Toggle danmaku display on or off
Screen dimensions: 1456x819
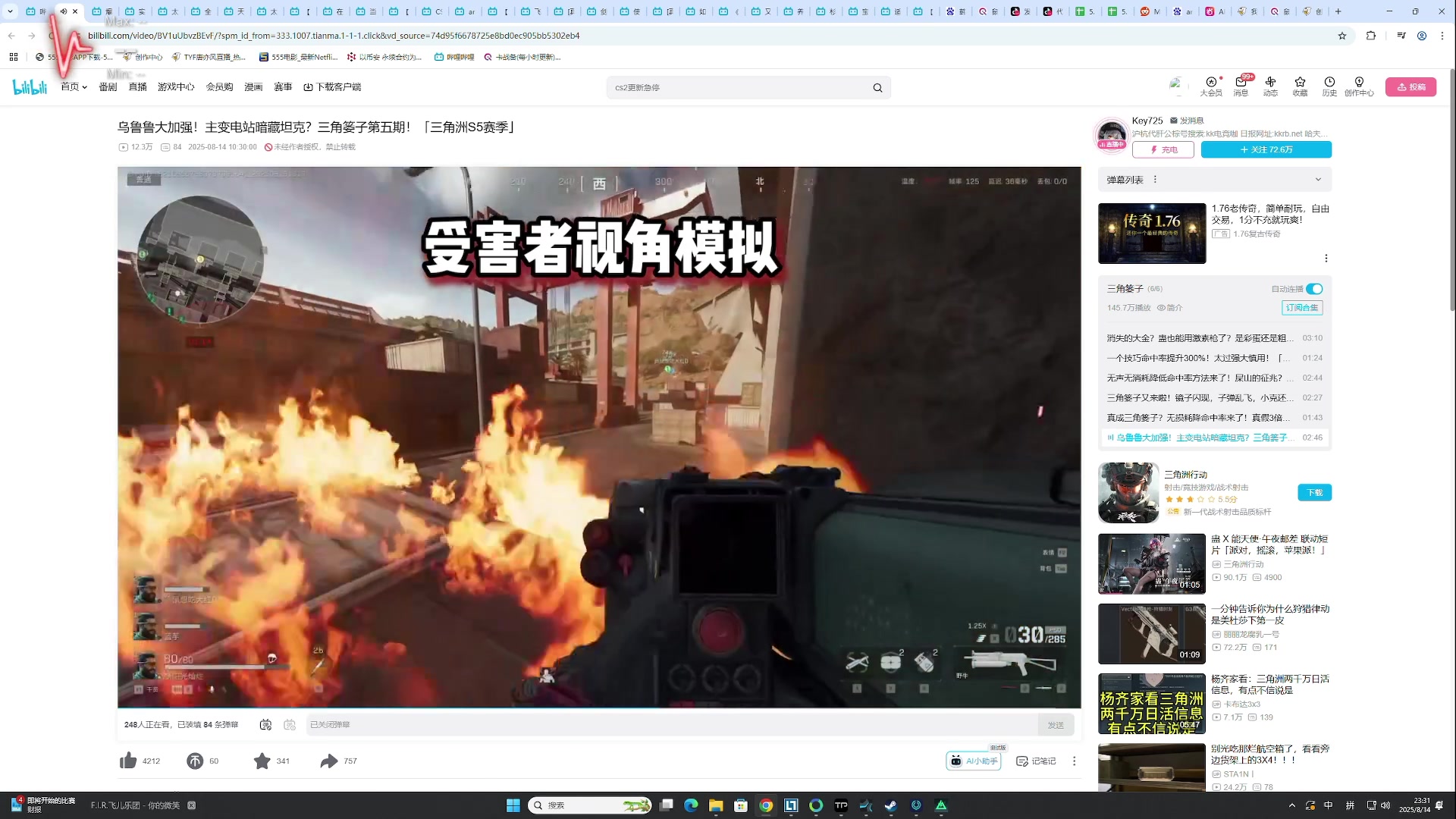265,725
